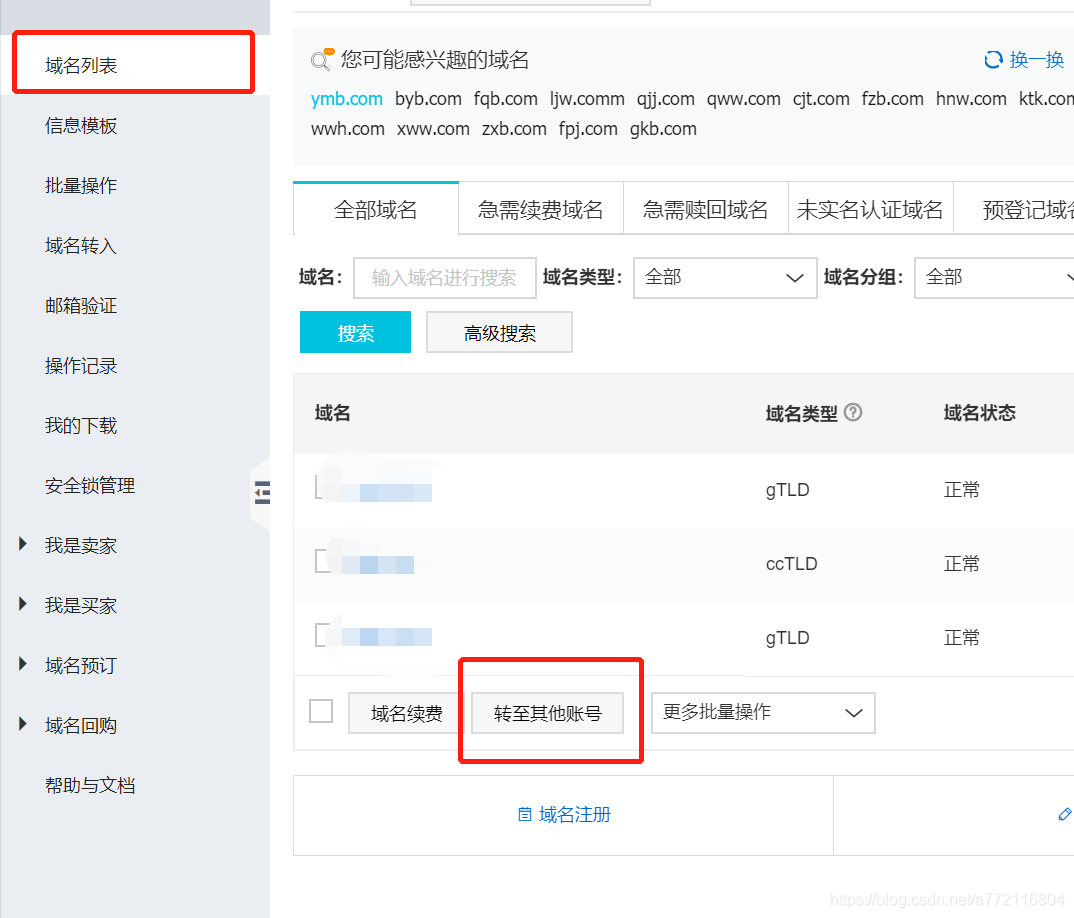Open 批量操作 in the sidebar
Image resolution: width=1074 pixels, height=918 pixels.
click(81, 186)
